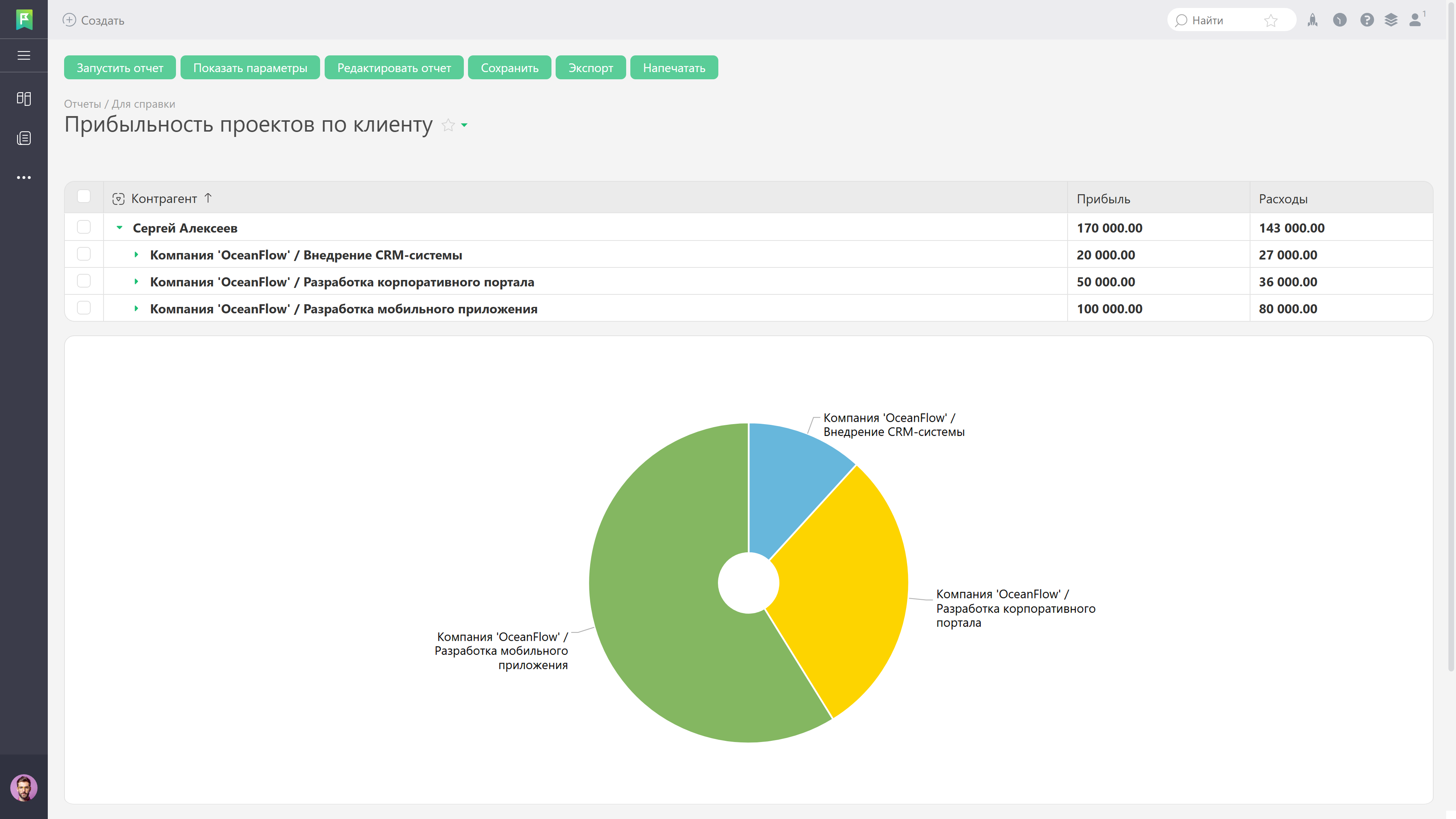
Task: Open dropdown arrow next to report title
Action: pyautogui.click(x=464, y=125)
